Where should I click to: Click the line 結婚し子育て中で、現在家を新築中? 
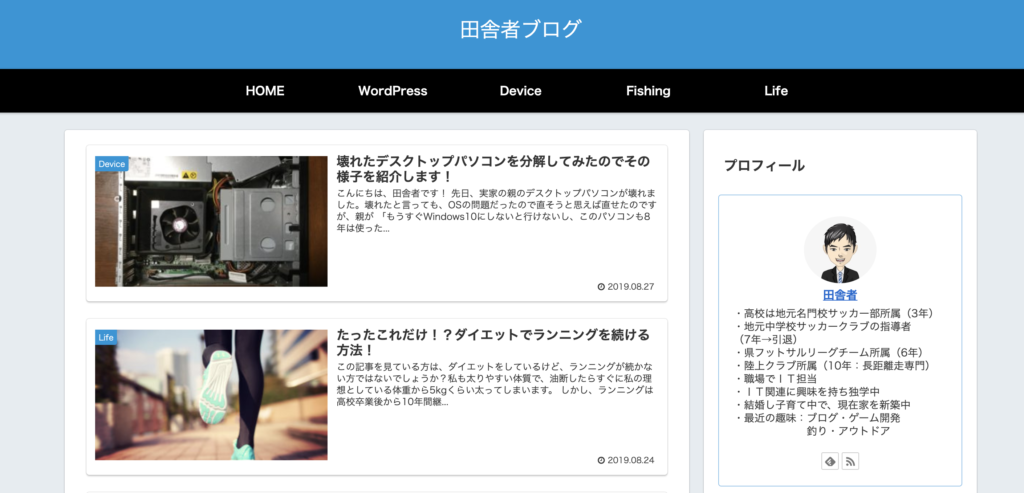point(822,405)
